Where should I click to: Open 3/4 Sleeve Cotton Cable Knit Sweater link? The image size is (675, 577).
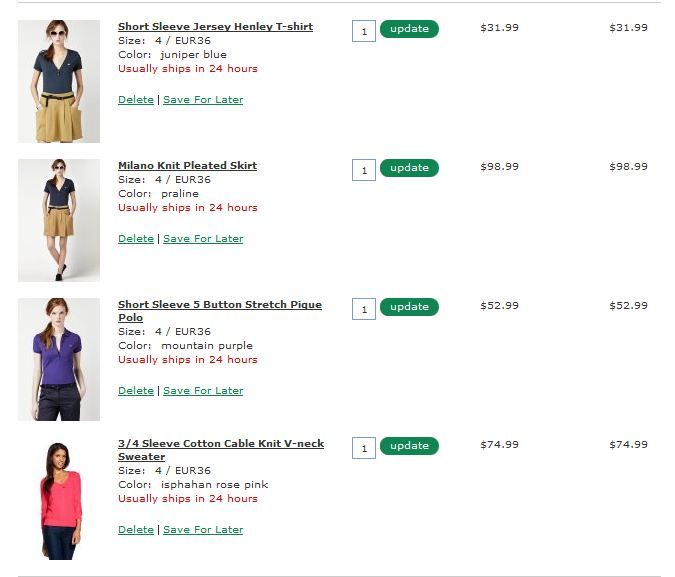coord(221,444)
